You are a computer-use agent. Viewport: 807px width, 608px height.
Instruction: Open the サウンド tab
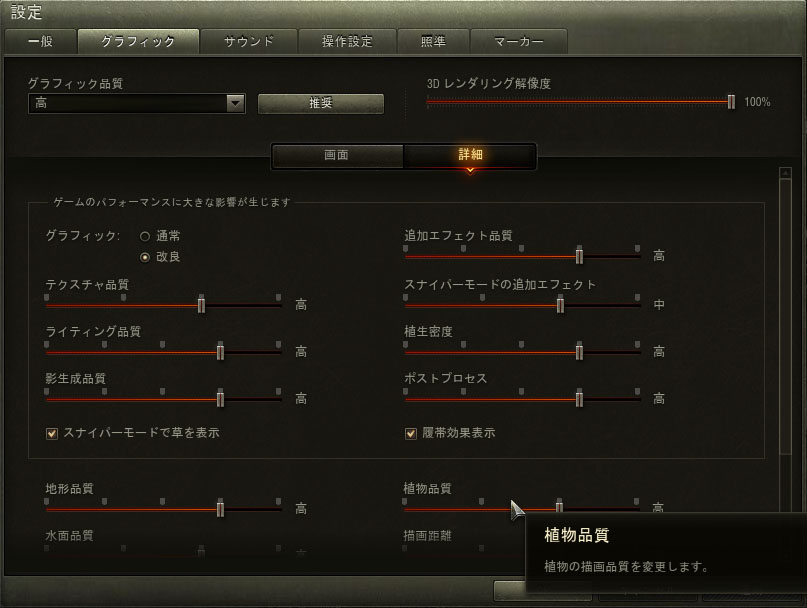(x=249, y=41)
